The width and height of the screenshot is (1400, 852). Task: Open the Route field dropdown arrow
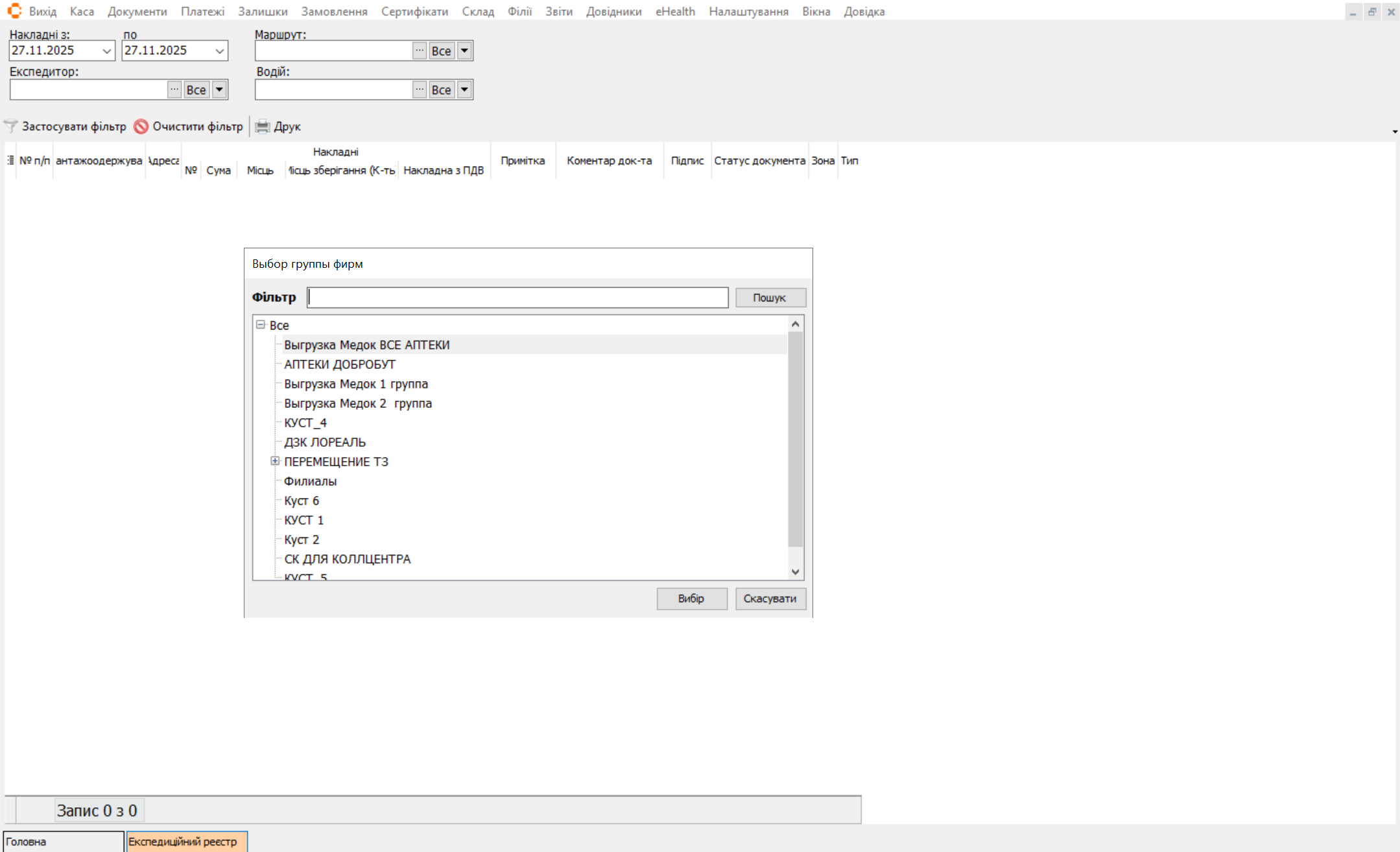464,51
